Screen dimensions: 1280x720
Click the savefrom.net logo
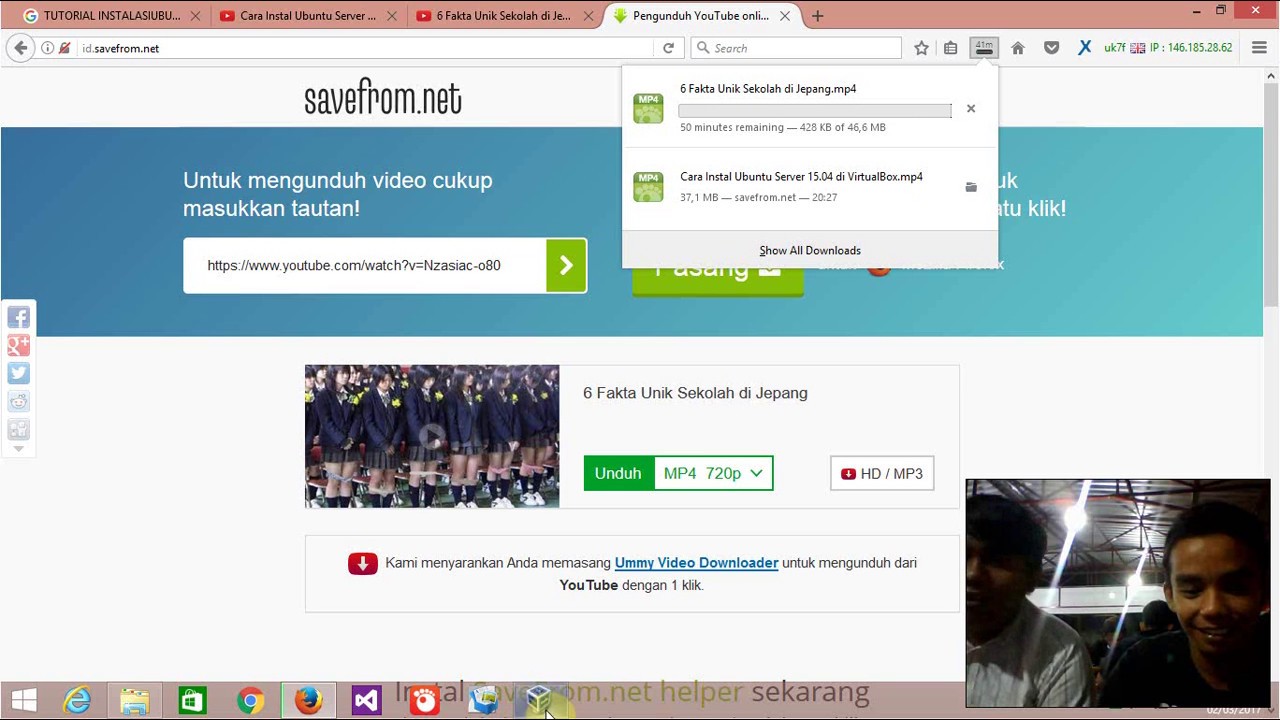[383, 98]
